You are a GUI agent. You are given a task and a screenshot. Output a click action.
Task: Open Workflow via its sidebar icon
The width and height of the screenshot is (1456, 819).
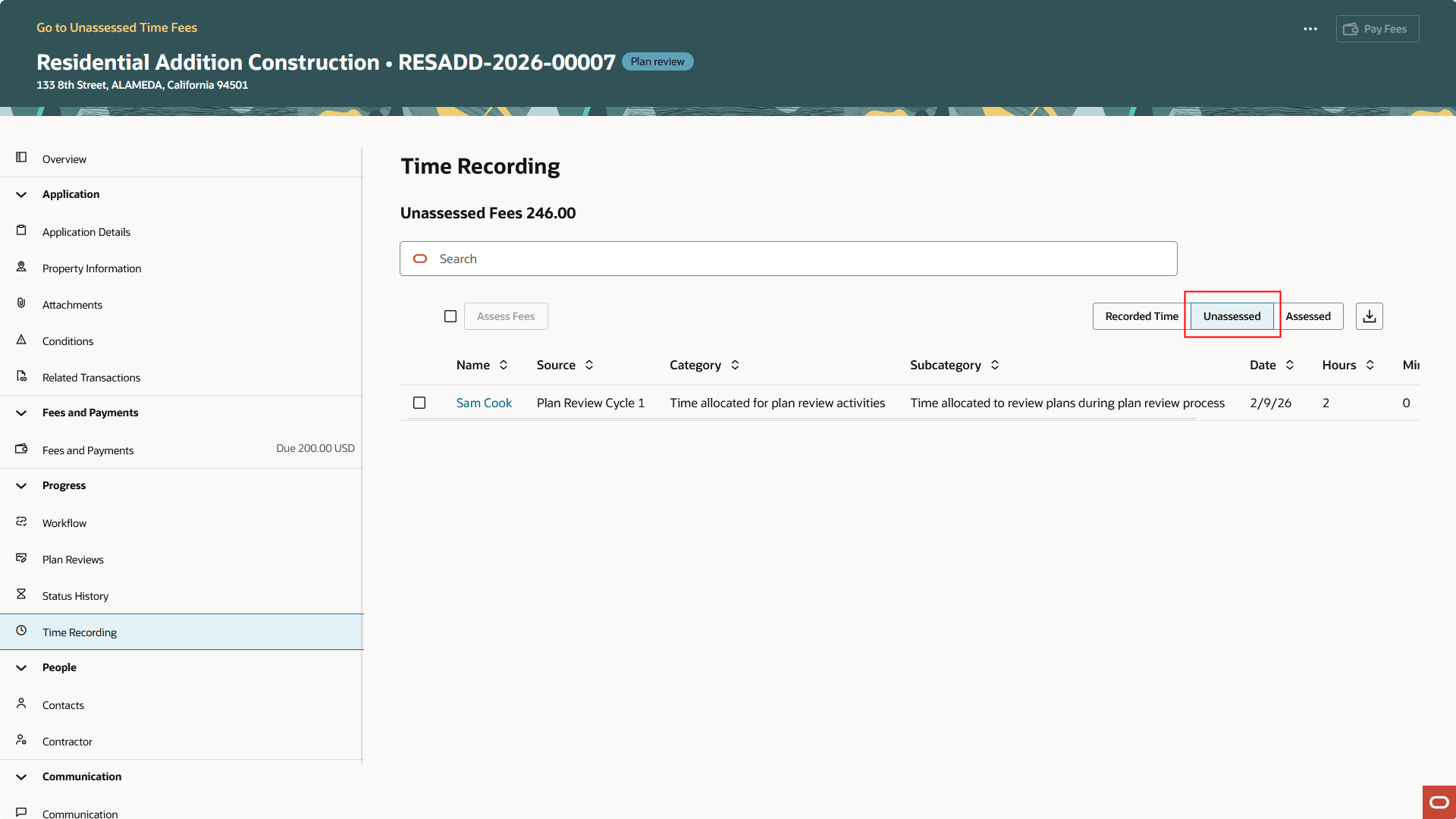click(x=21, y=521)
